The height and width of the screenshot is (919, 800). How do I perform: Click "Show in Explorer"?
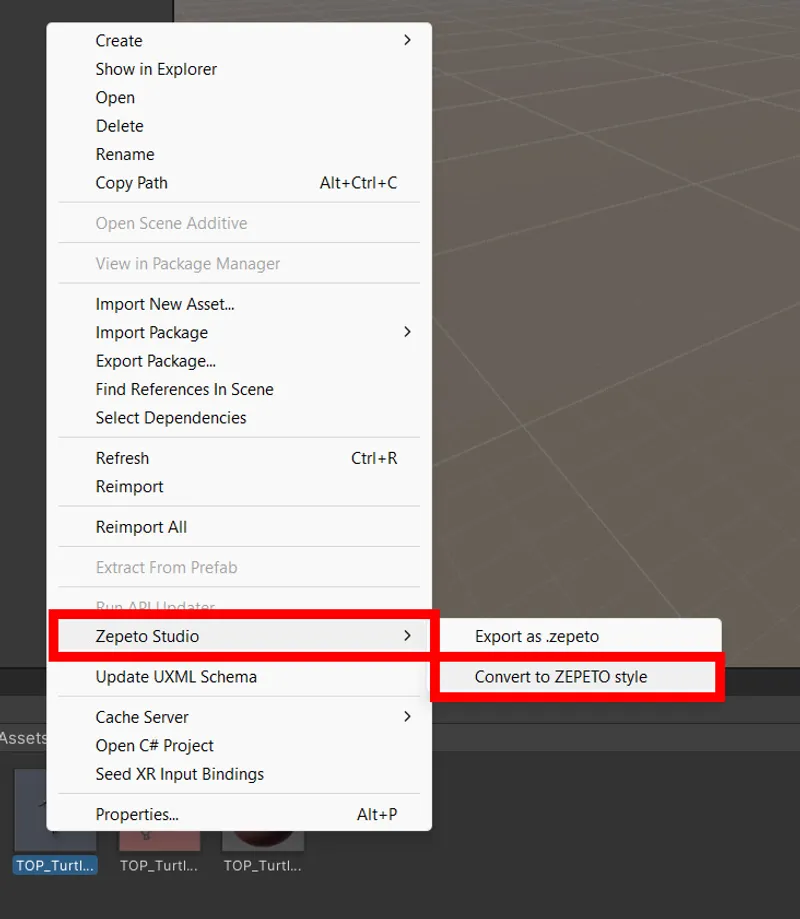click(156, 69)
